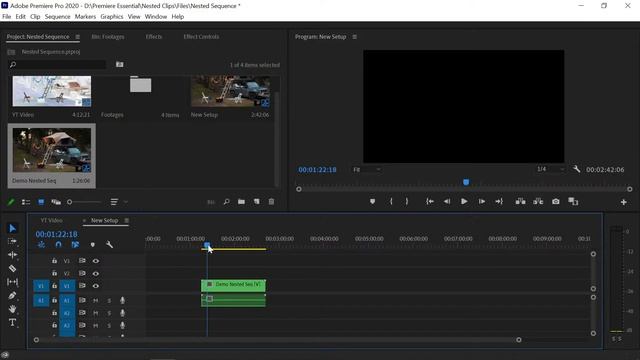The image size is (640, 360).
Task: Click Go to Out point button
Action: [499, 202]
